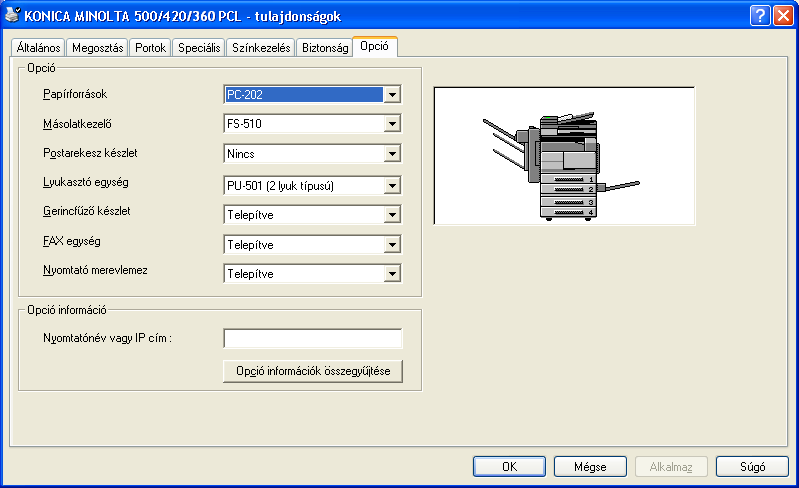The height and width of the screenshot is (488, 799).
Task: Select the Opció tab
Action: pyautogui.click(x=375, y=46)
